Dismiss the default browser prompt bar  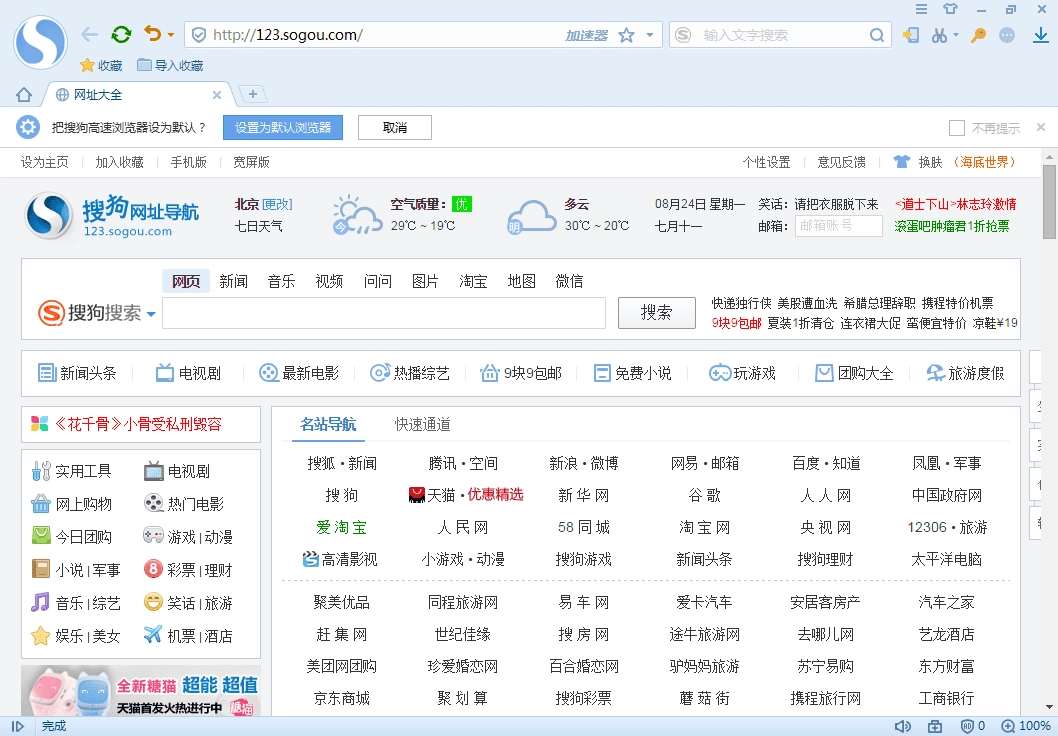[x=1041, y=127]
